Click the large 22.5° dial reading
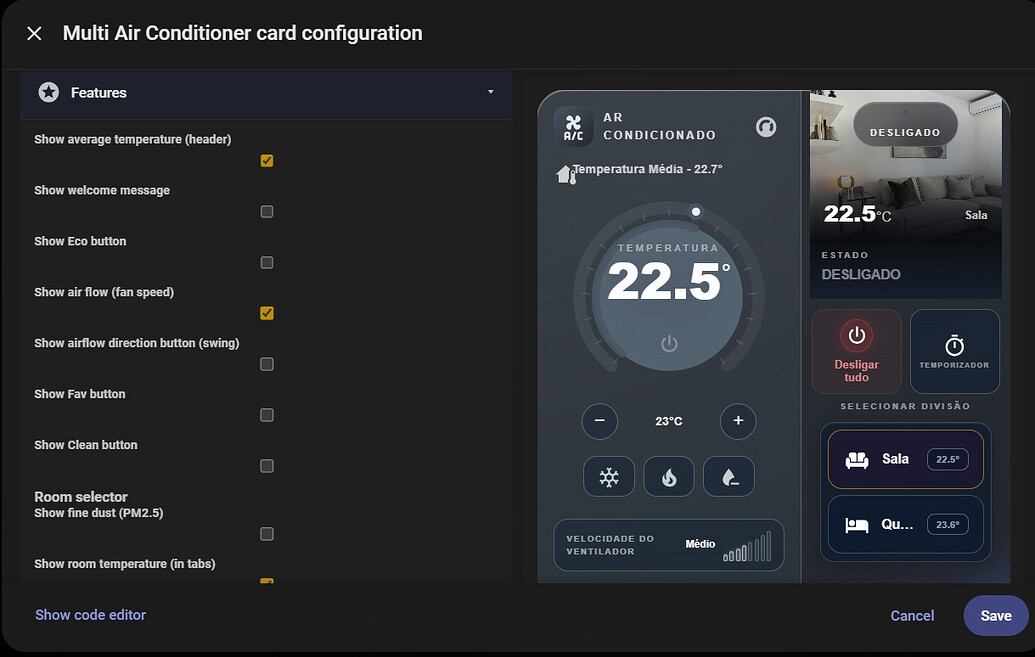 click(669, 281)
